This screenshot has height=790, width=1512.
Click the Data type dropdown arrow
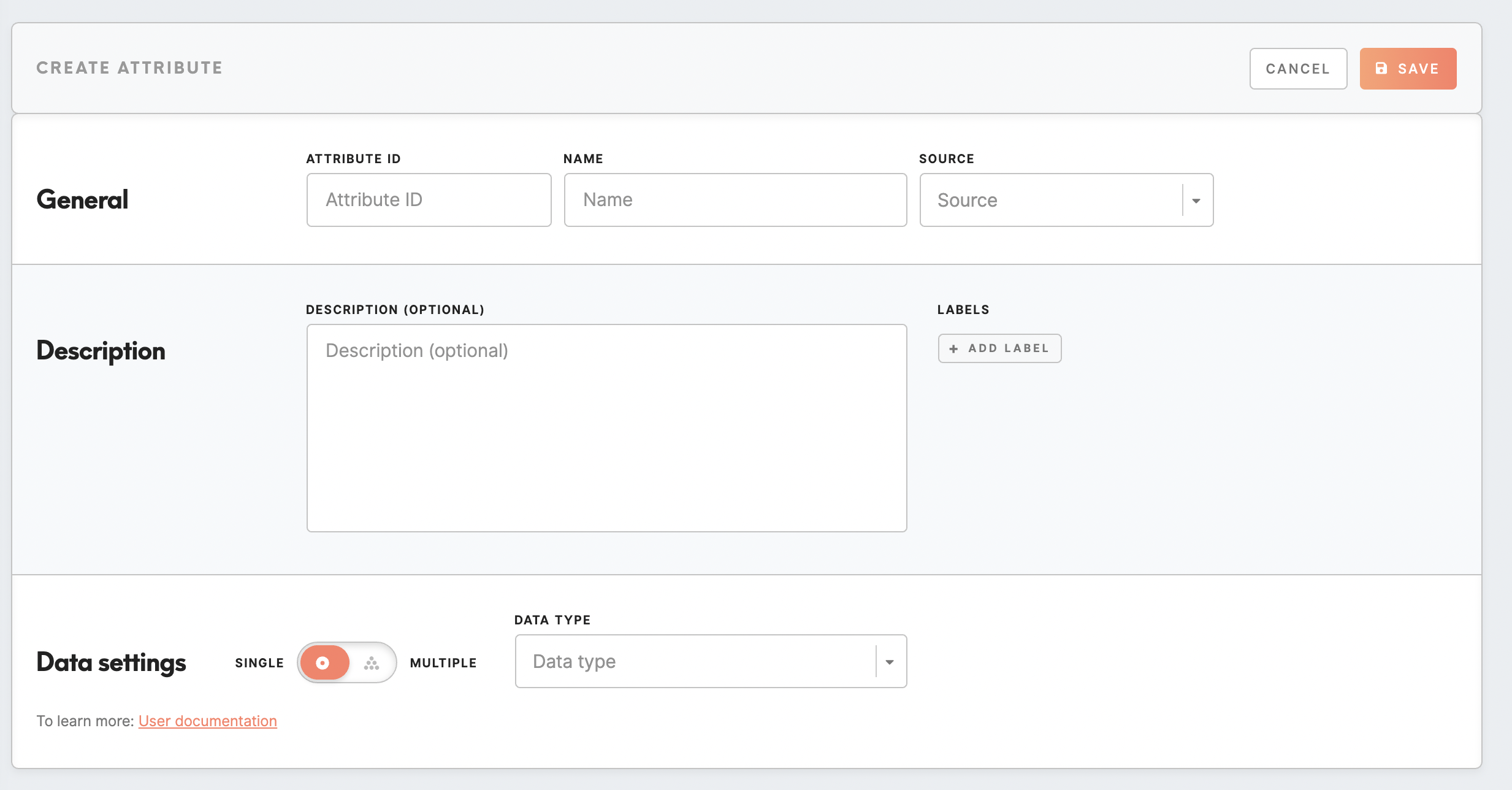tap(890, 662)
